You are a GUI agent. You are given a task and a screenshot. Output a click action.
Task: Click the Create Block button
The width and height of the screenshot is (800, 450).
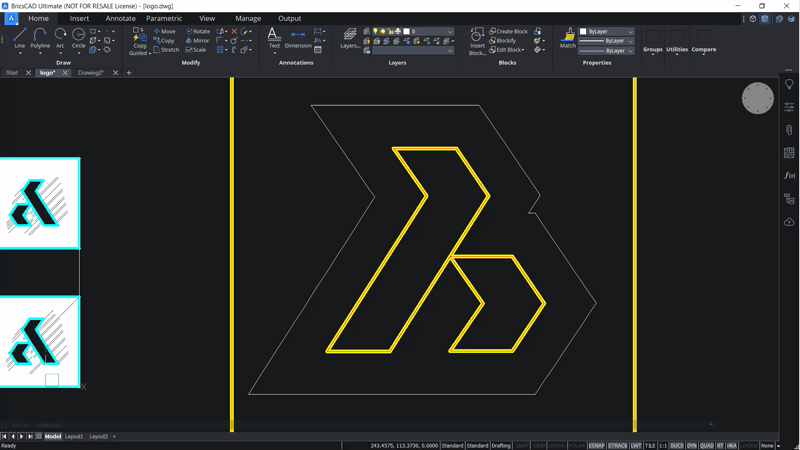pos(508,31)
